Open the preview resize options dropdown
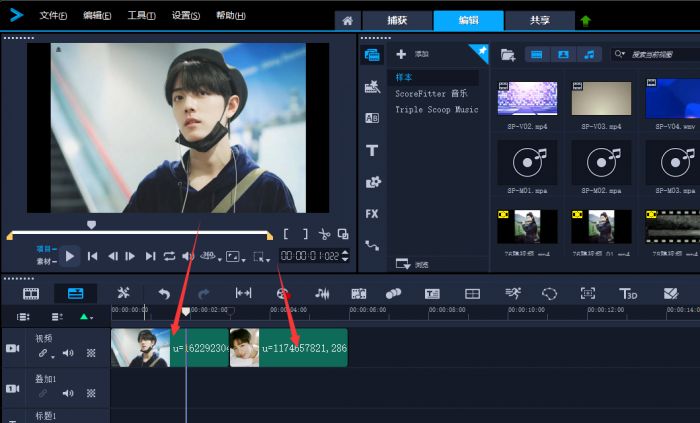The image size is (700, 423). tap(235, 256)
